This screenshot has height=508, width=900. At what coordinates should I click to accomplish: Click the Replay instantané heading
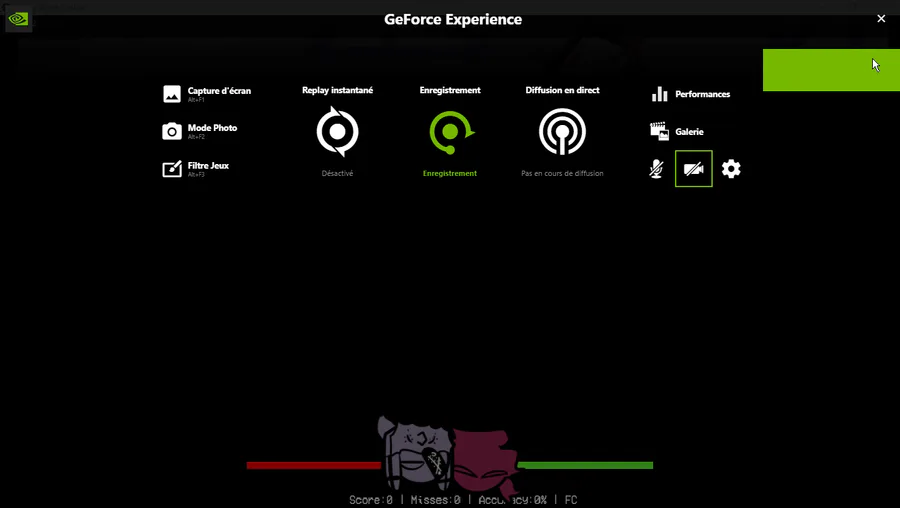(x=338, y=90)
